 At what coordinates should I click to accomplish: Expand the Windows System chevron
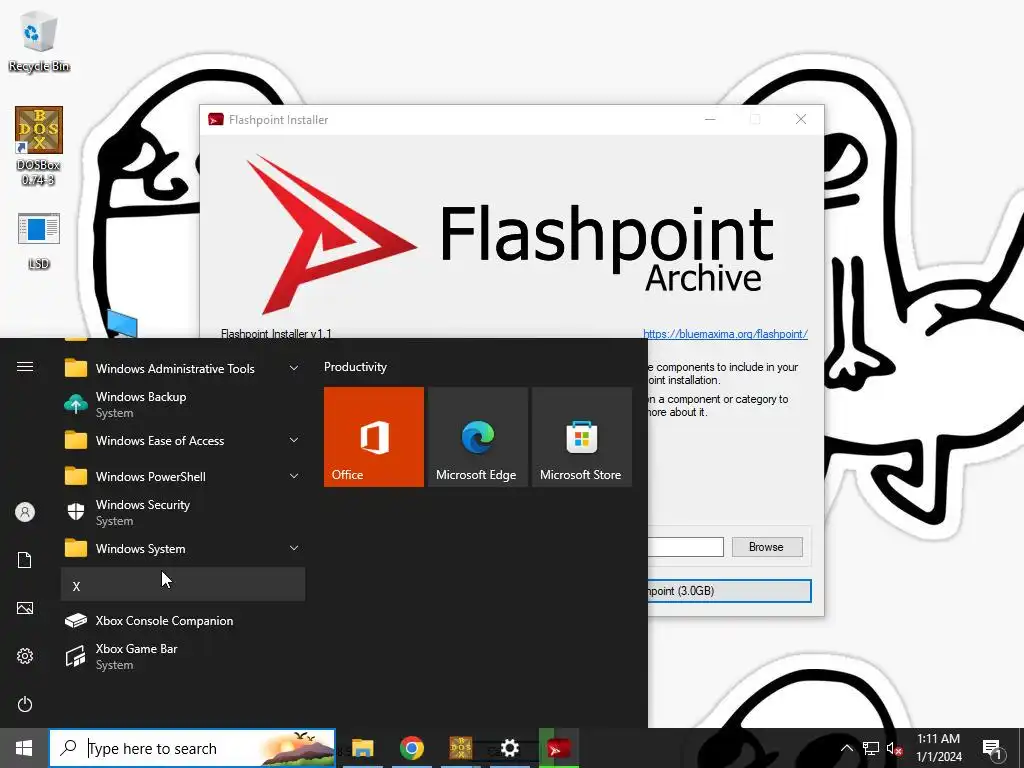point(294,548)
